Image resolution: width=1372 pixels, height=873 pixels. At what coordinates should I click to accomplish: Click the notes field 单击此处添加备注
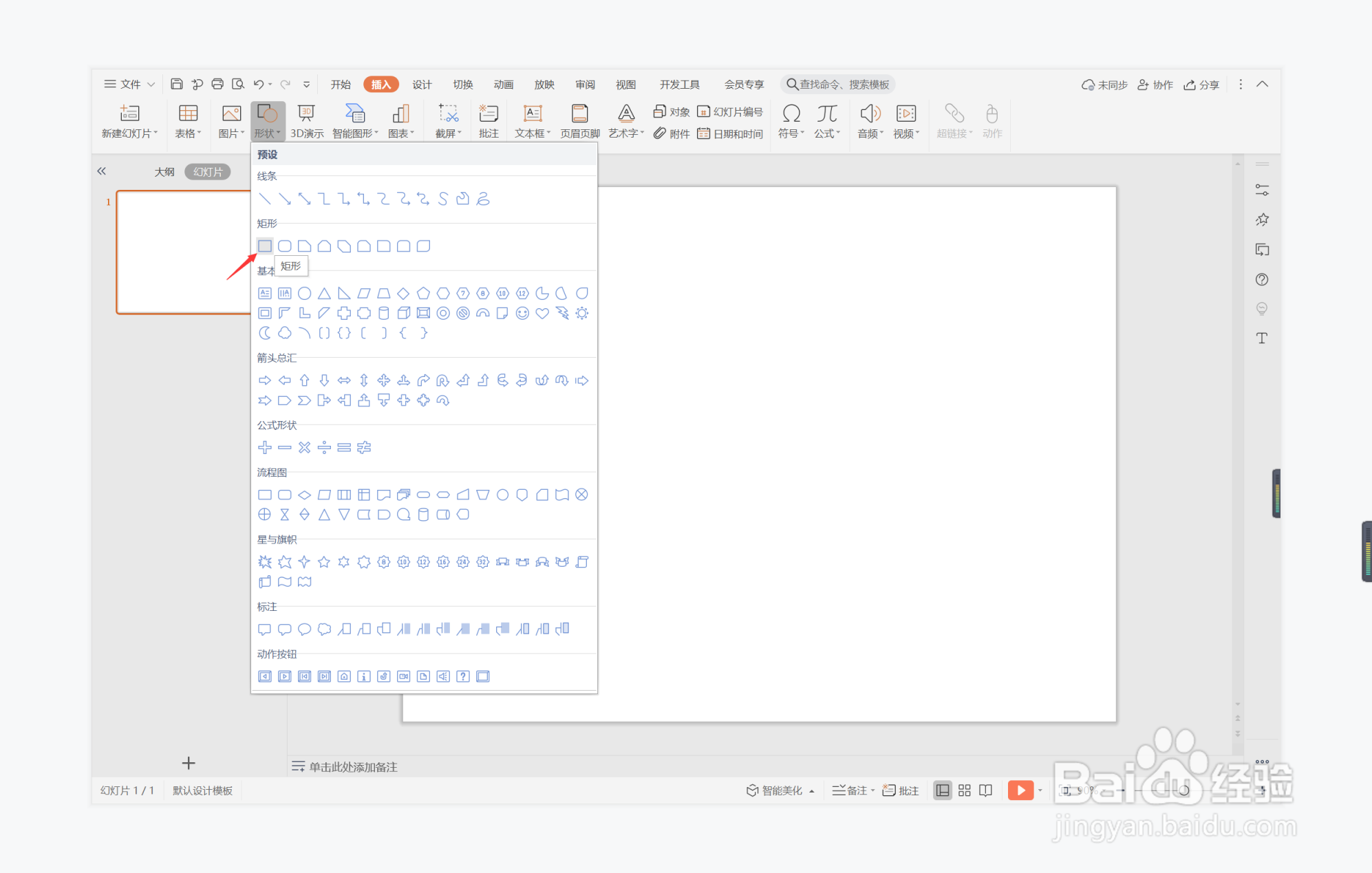click(353, 766)
